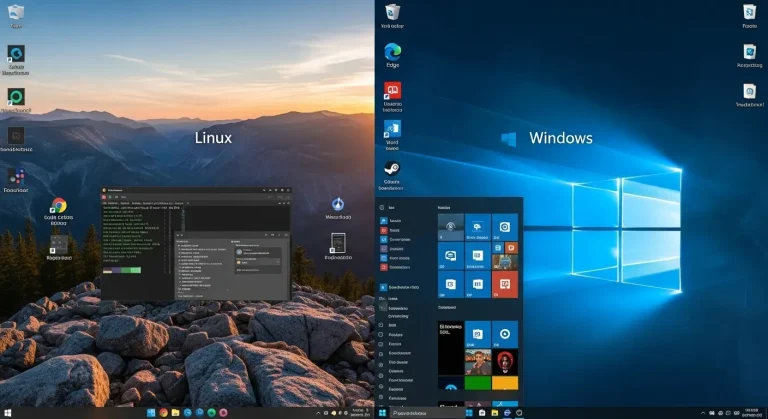Open the red app icon below Edge
The image size is (768, 419).
pyautogui.click(x=392, y=91)
